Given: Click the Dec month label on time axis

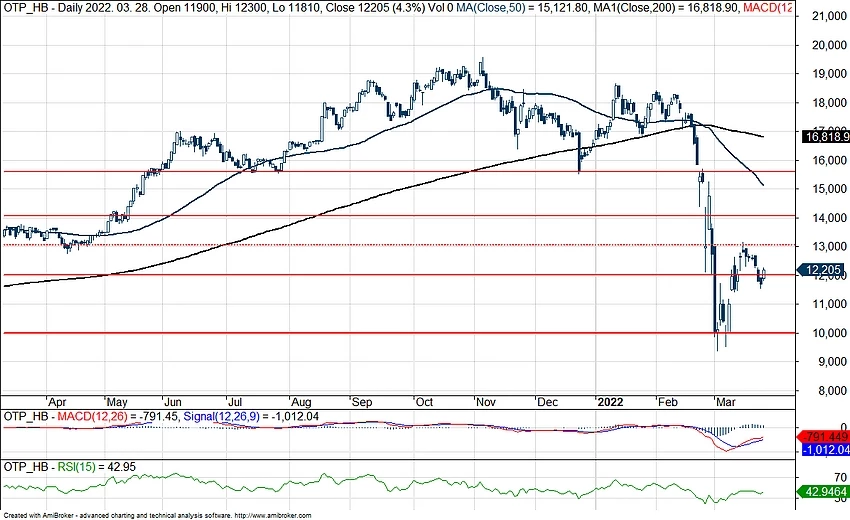Looking at the screenshot, I should point(547,402).
